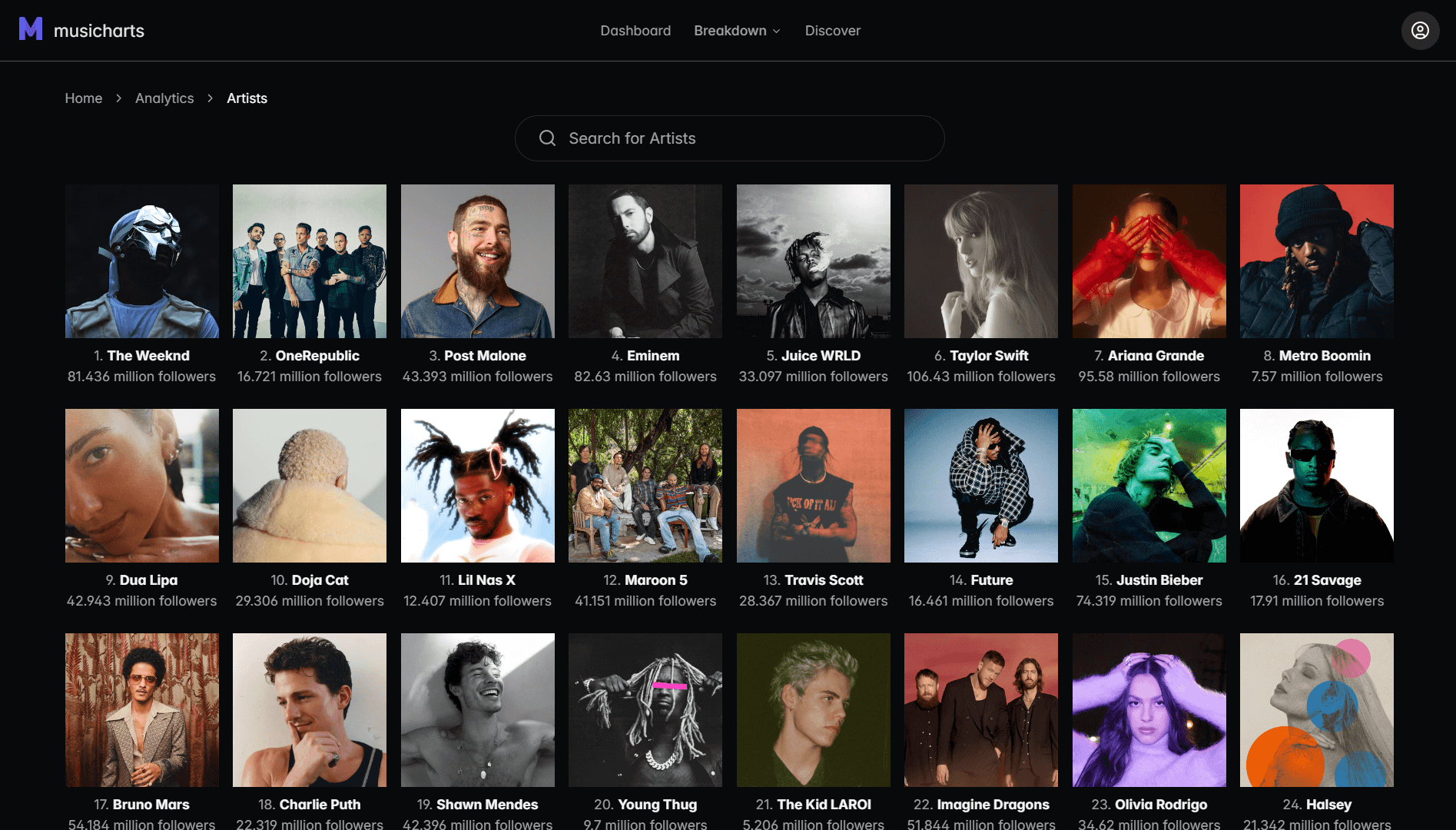Open Eminem's artist picture

645,261
